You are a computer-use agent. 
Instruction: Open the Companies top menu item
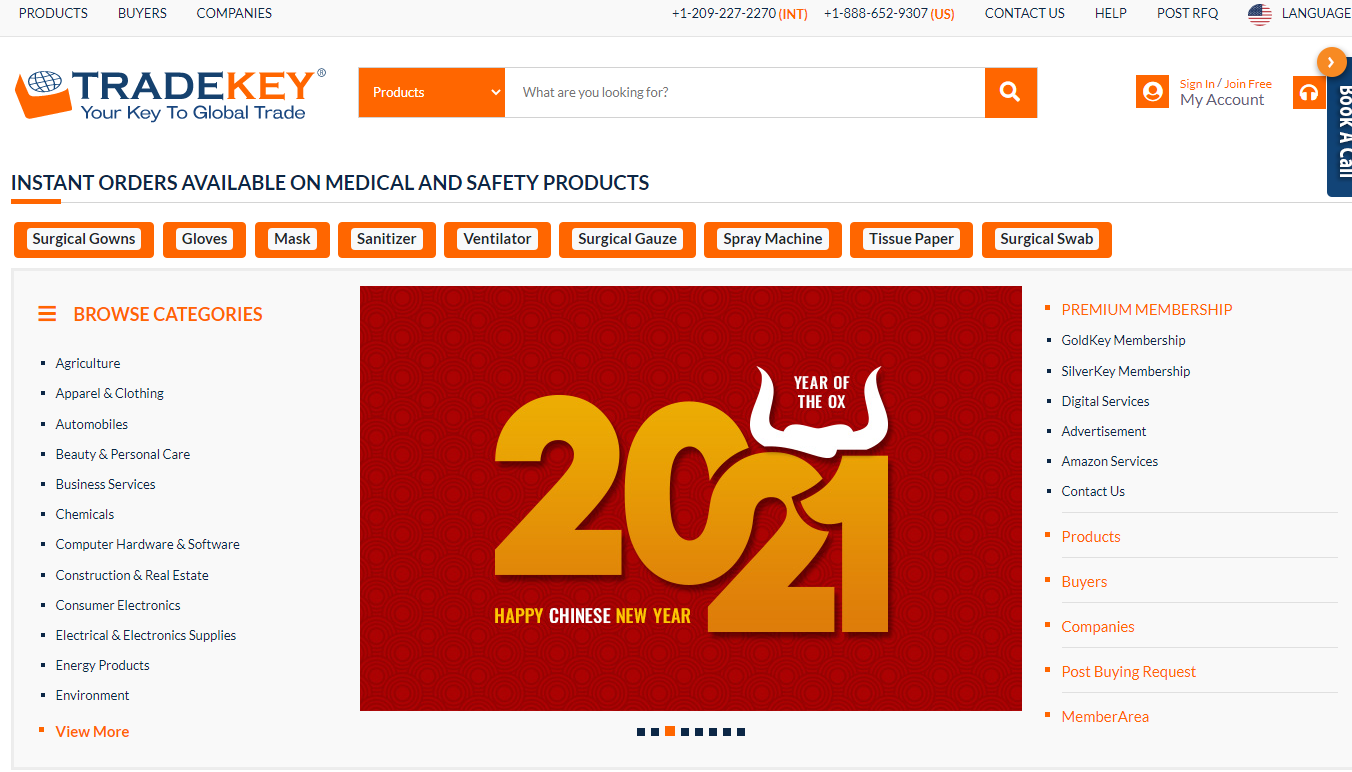tap(234, 13)
